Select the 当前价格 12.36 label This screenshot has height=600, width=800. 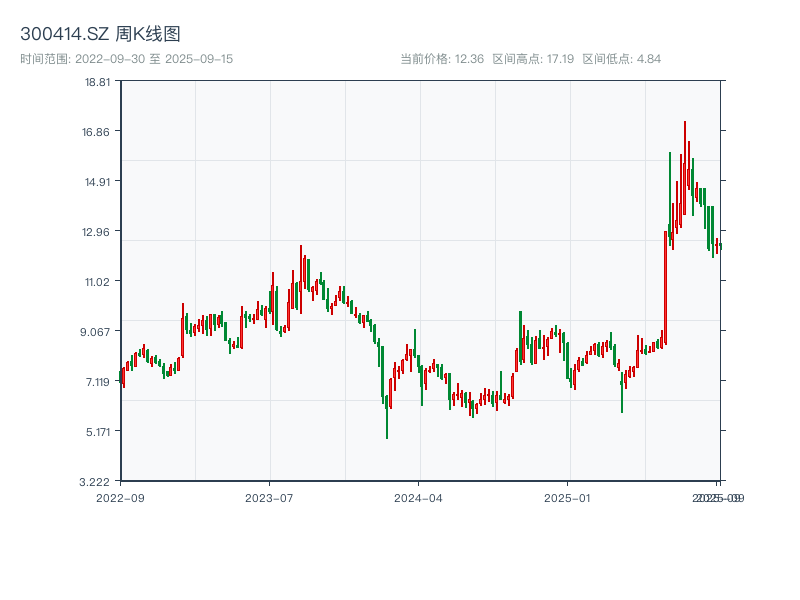pos(442,59)
